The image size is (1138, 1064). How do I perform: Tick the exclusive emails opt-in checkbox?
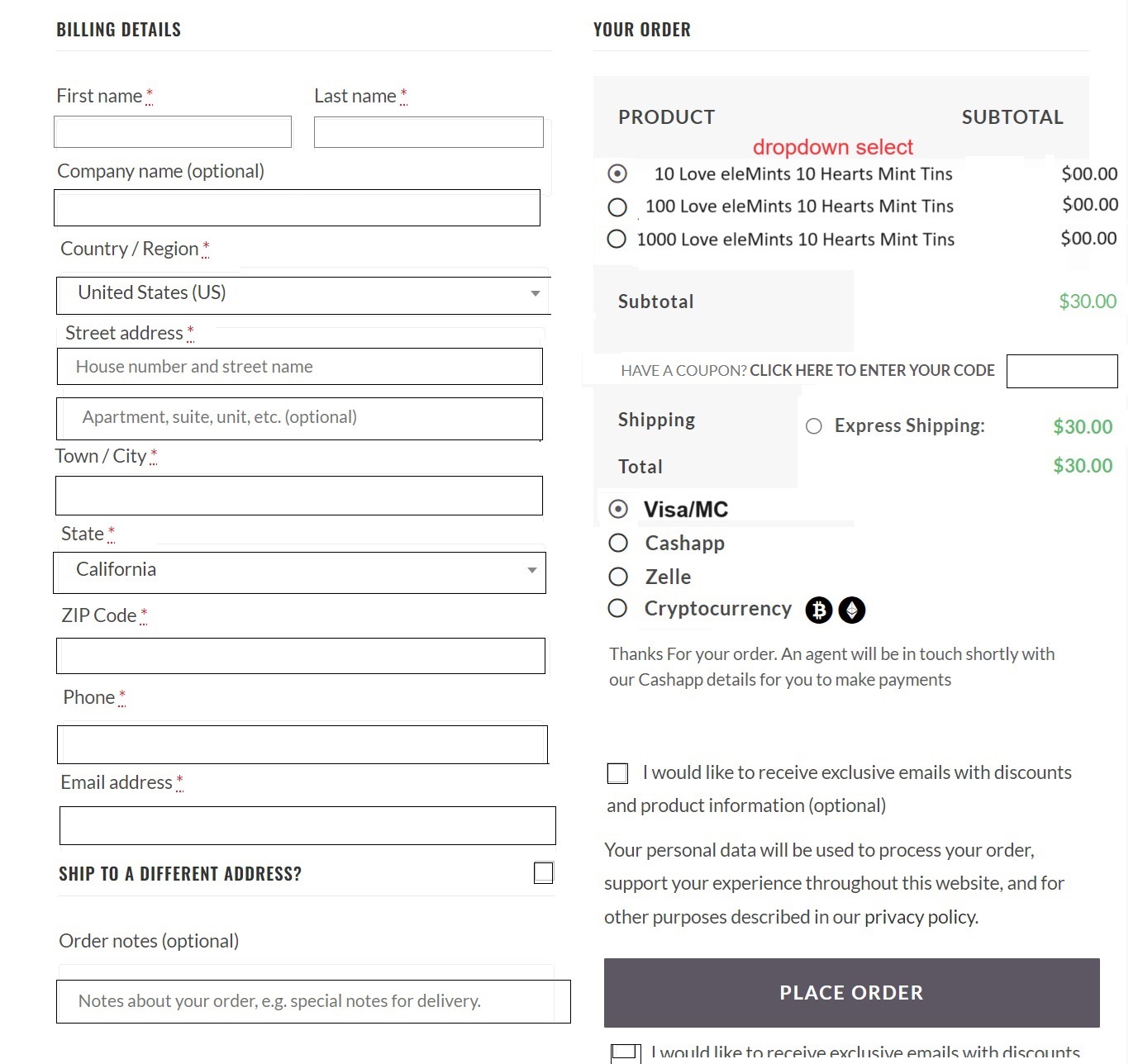click(x=617, y=773)
